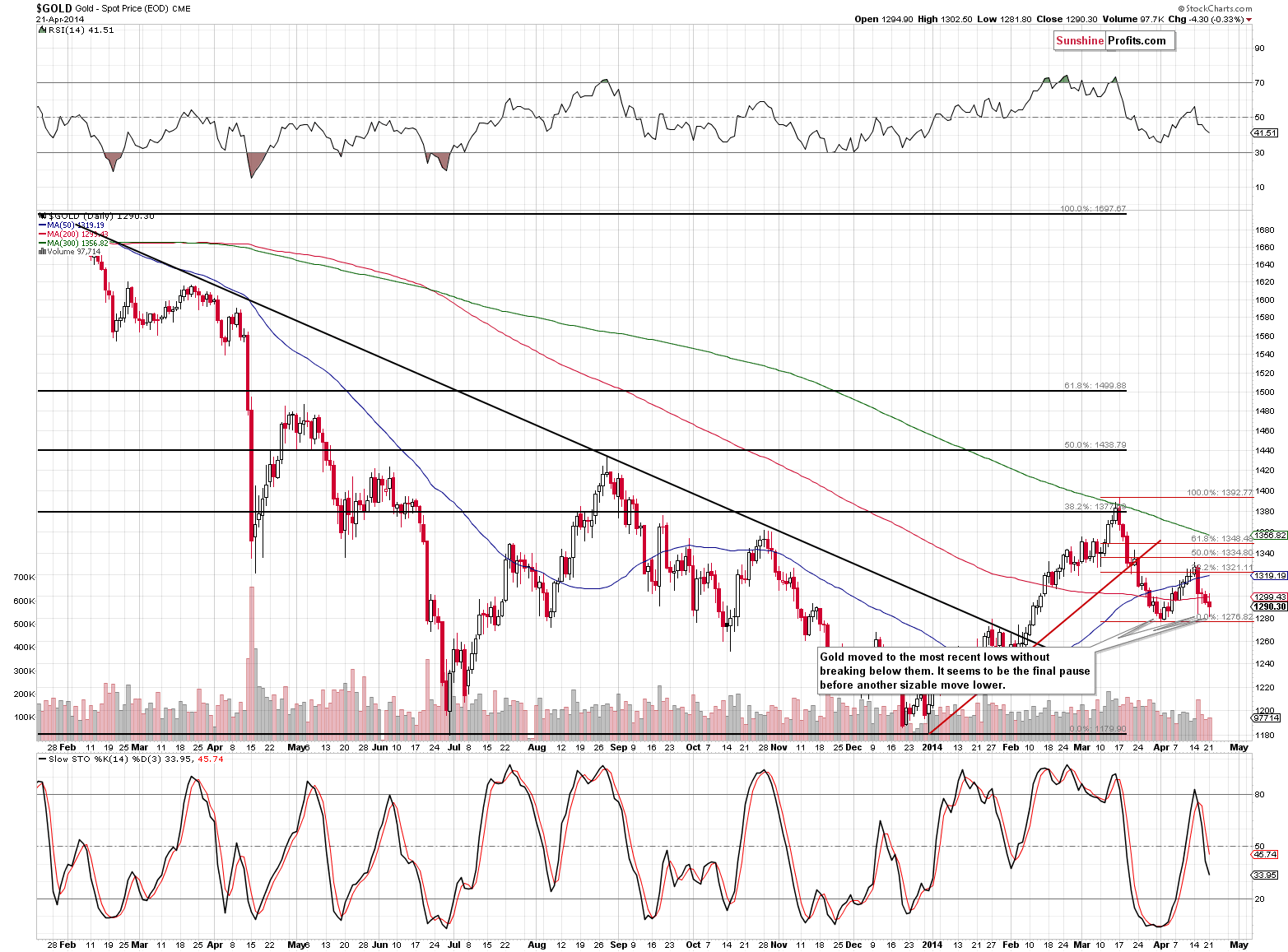
Task: Click the '61.8%: 1499.88' Fibonacci label
Action: pyautogui.click(x=1095, y=386)
